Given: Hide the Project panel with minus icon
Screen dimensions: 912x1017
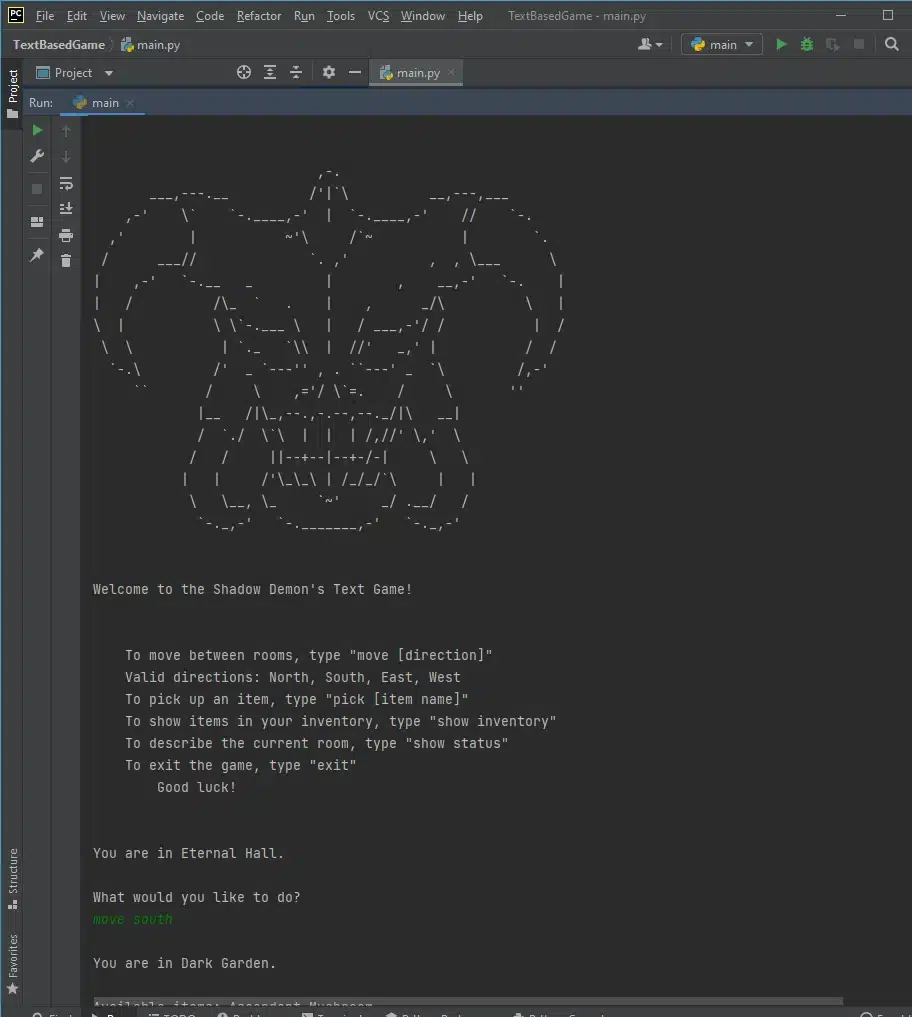Looking at the screenshot, I should [x=355, y=73].
